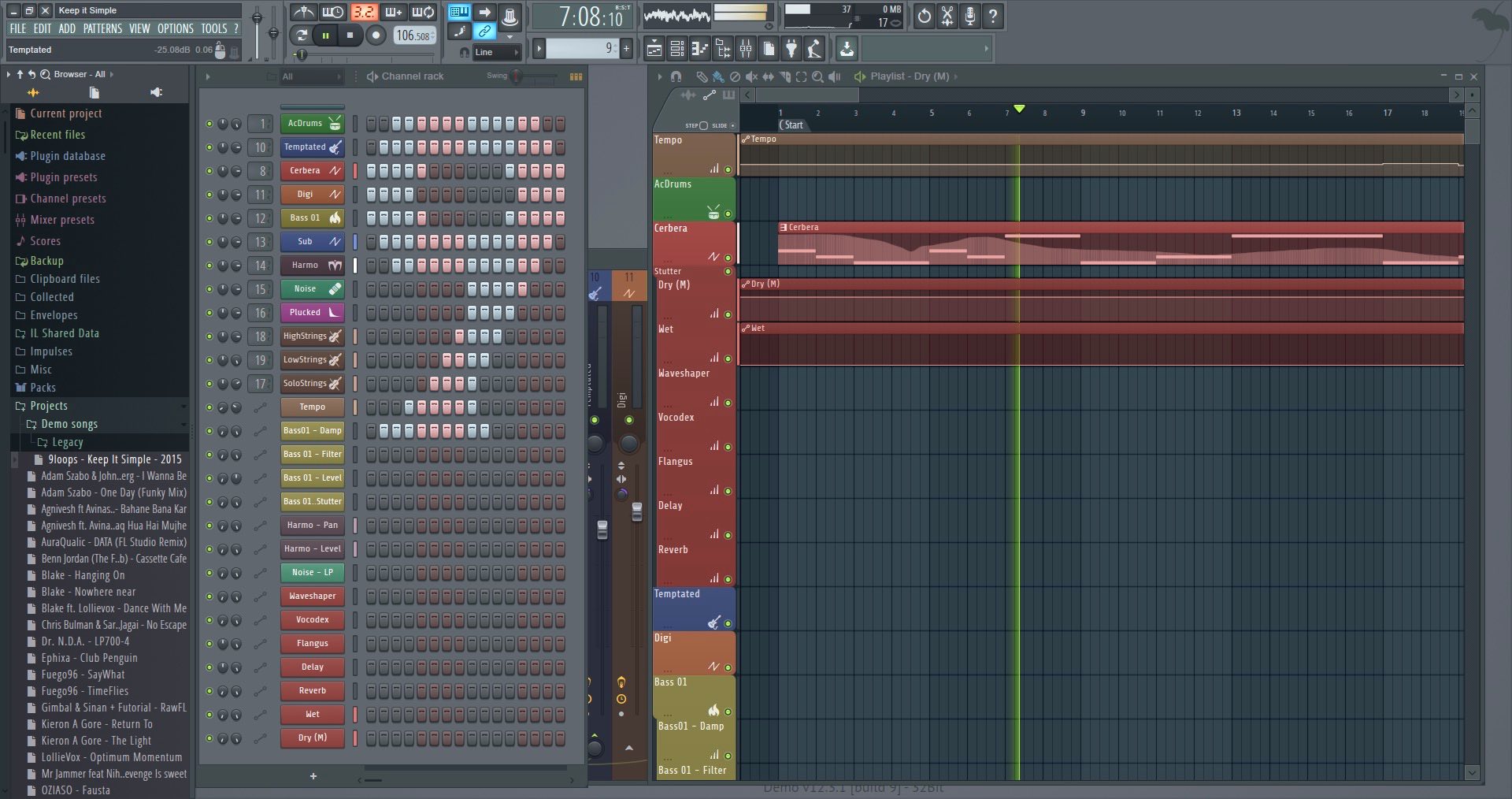Screen dimensions: 1512x799
Task: Expand the Packs browser folder
Action: [x=43, y=388]
